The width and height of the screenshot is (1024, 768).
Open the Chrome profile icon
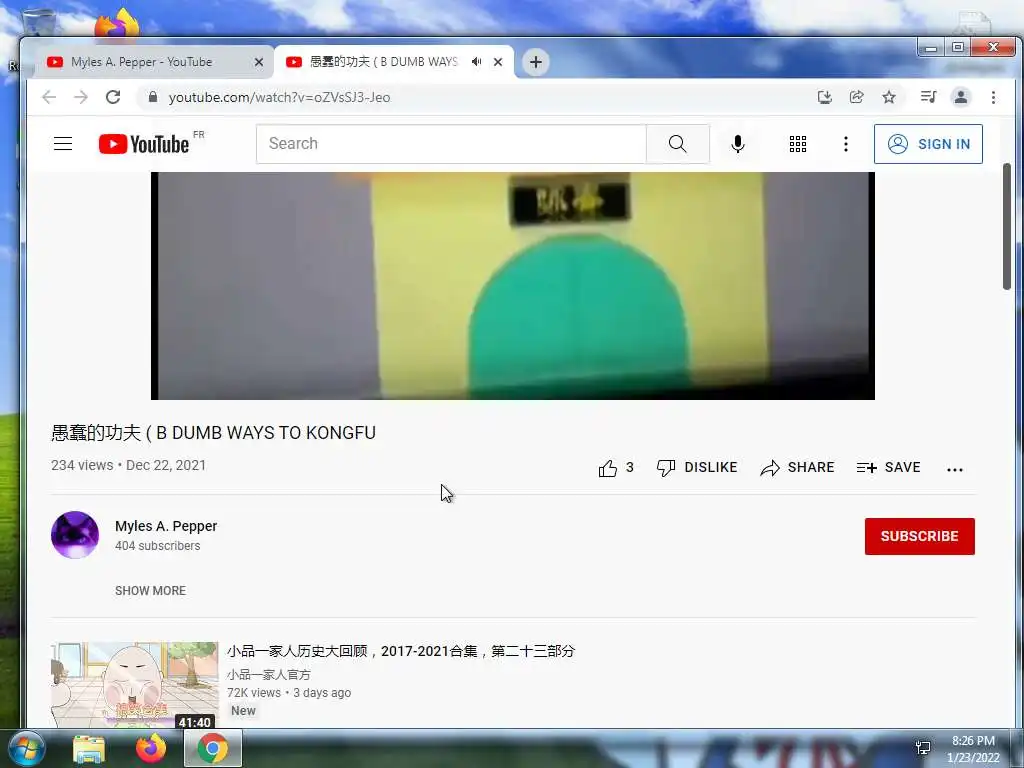click(961, 97)
